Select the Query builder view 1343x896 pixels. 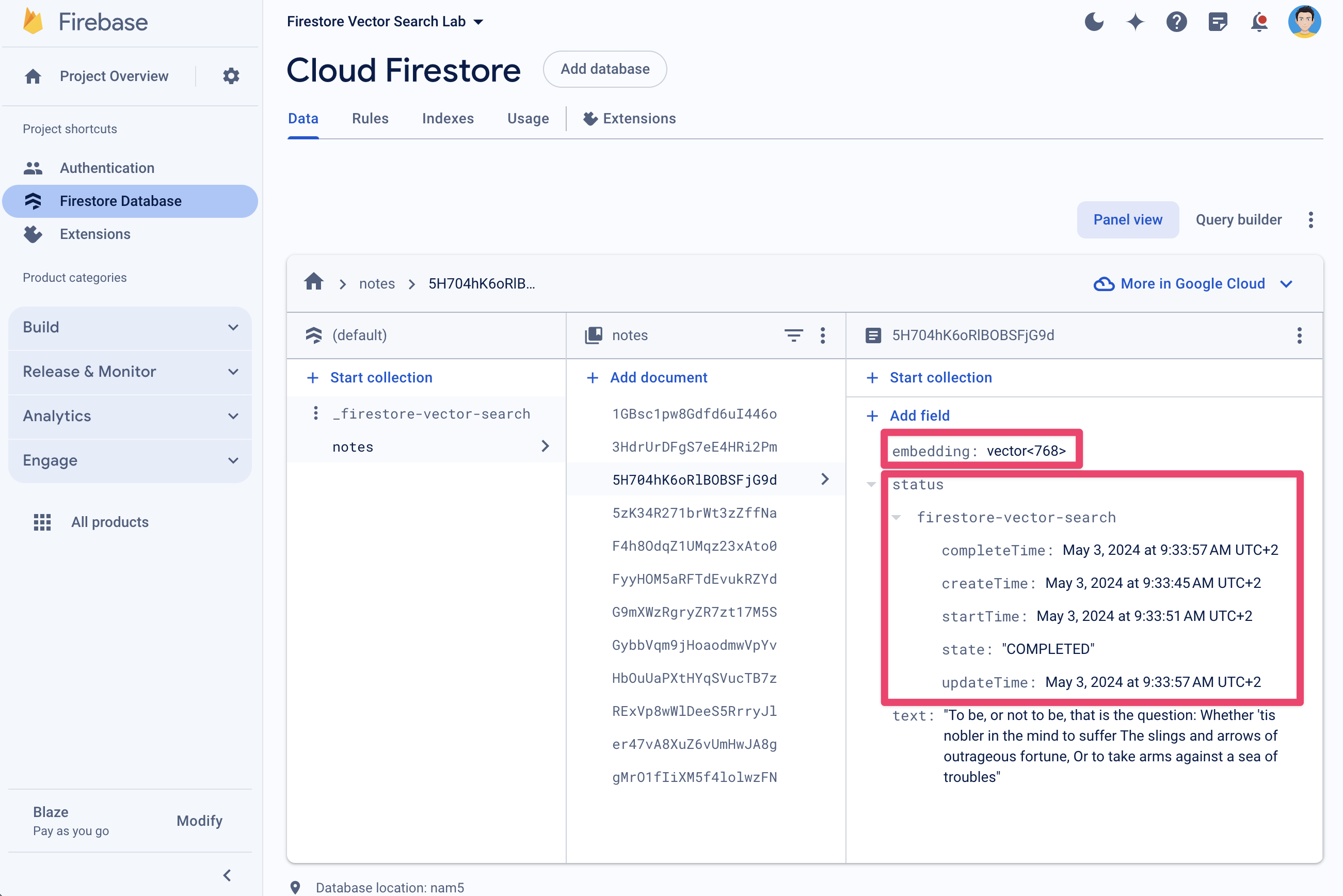(1238, 220)
